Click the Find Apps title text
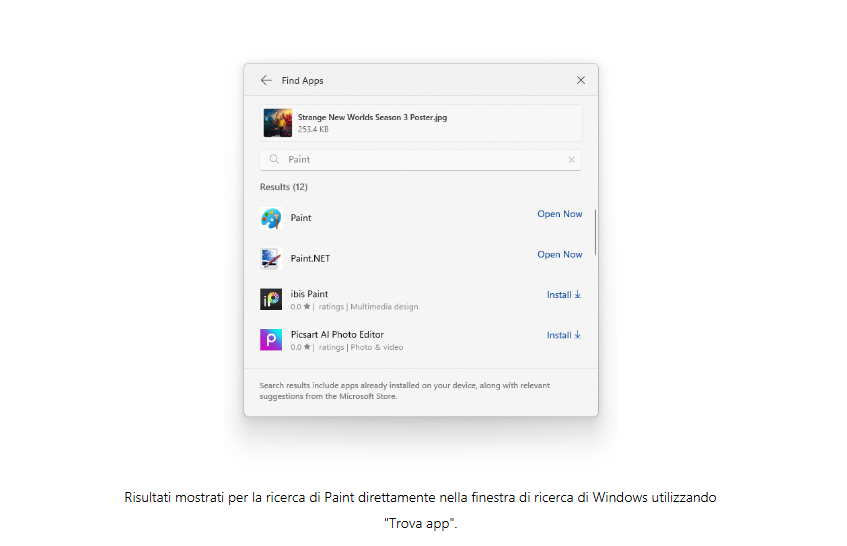The width and height of the screenshot is (847, 546). click(x=302, y=80)
